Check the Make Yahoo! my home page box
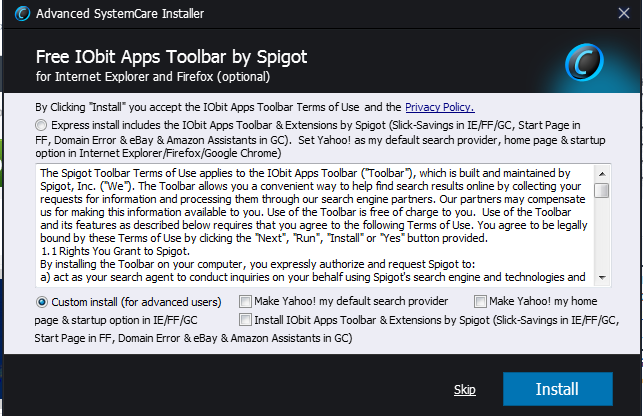Screen dimensions: 643x416 tap(480, 302)
